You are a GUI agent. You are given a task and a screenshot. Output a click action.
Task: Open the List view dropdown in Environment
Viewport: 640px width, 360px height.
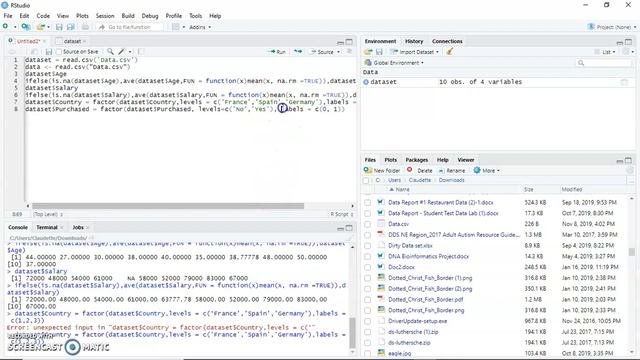coord(604,52)
